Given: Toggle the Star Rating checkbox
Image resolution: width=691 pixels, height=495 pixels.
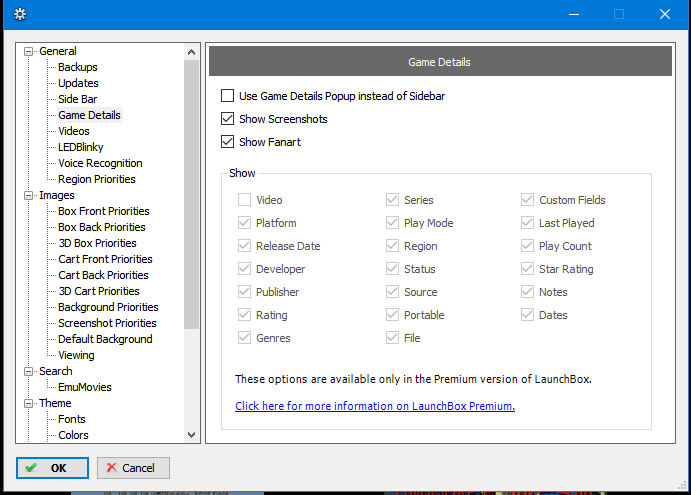Looking at the screenshot, I should click(527, 268).
